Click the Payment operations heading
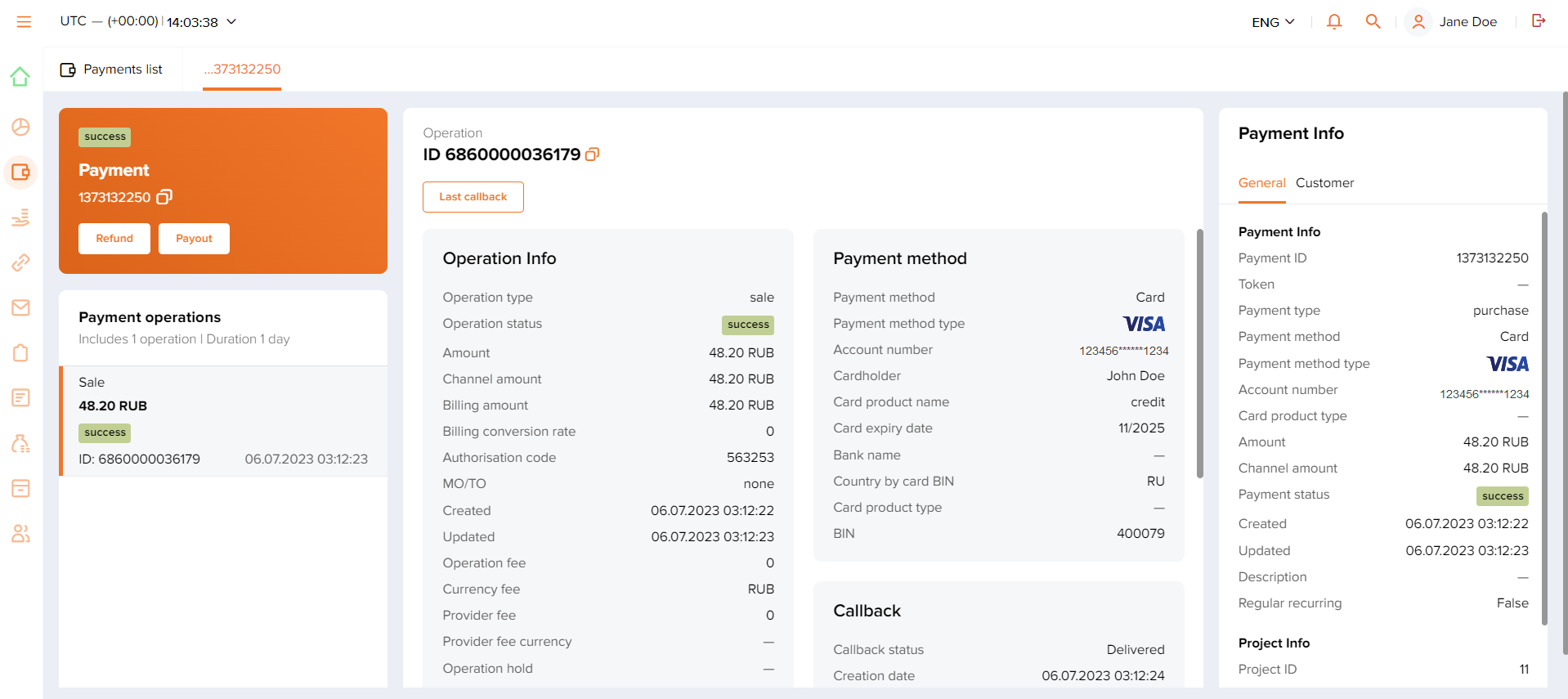 150,317
